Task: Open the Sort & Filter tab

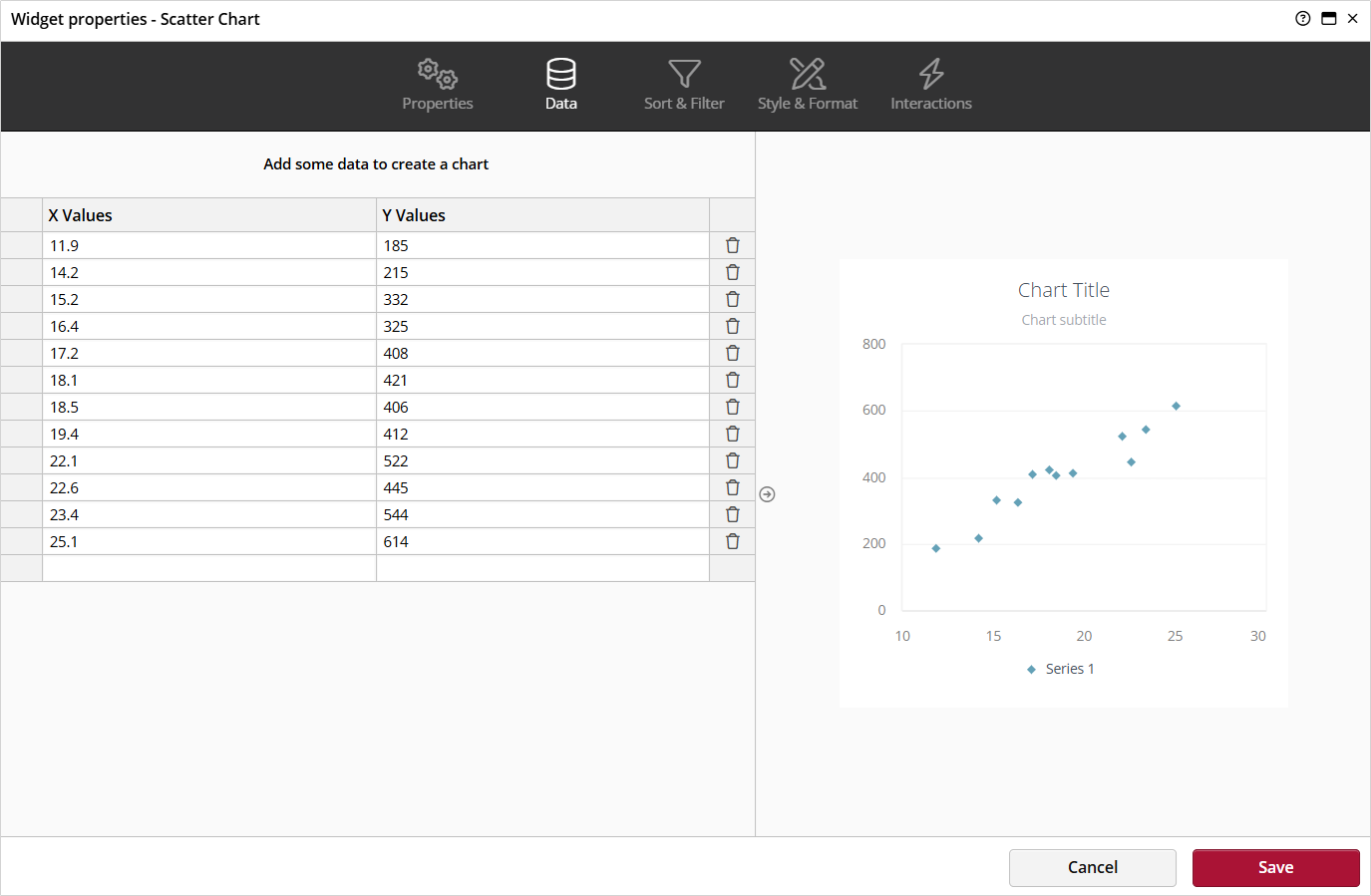Action: pos(684,85)
